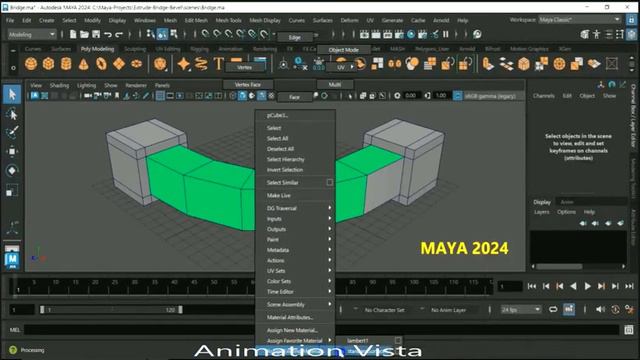Open the 24 fps frame rate dropdown
This screenshot has width=640, height=360.
[x=521, y=309]
